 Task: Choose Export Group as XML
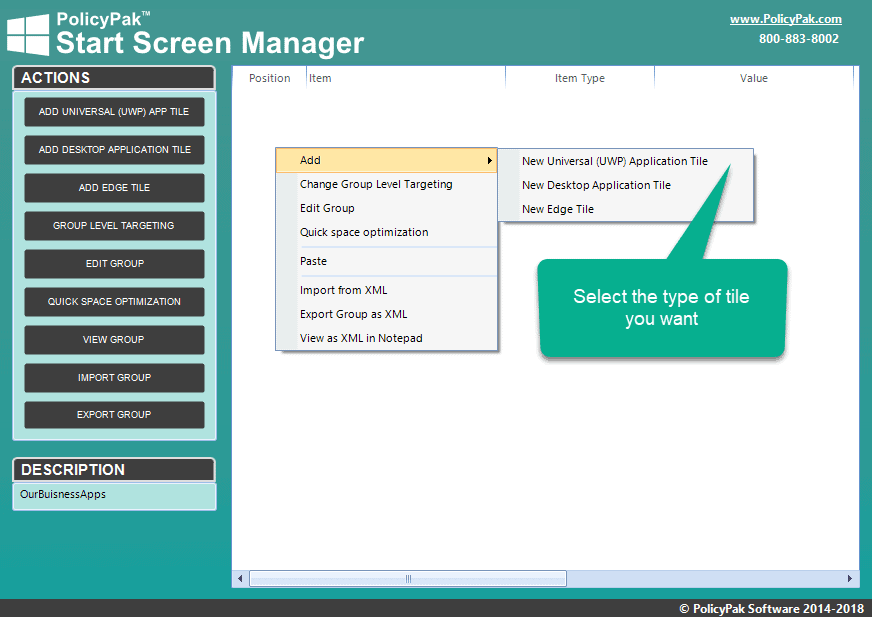click(386, 314)
